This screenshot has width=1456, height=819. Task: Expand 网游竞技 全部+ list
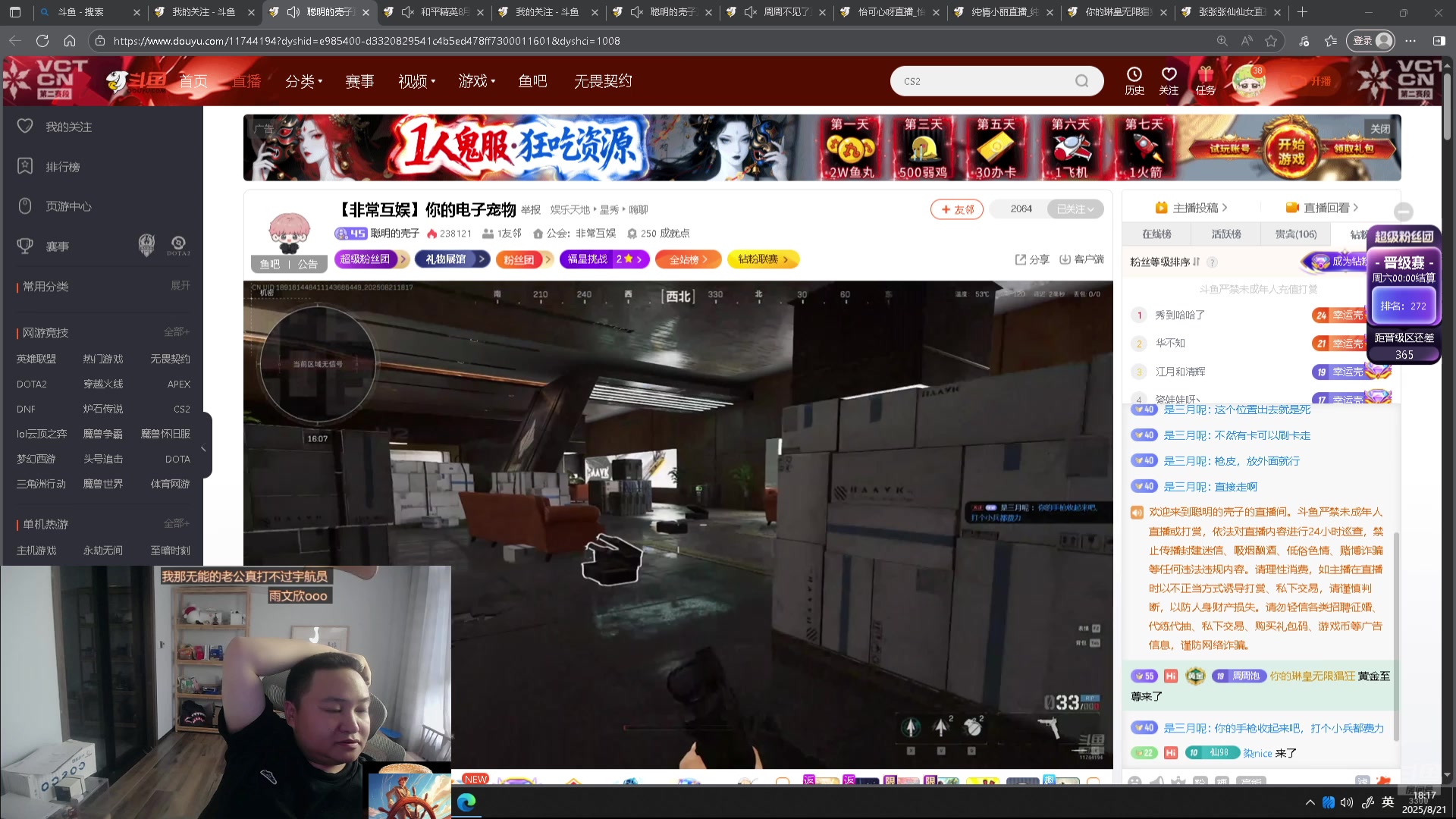tap(177, 332)
